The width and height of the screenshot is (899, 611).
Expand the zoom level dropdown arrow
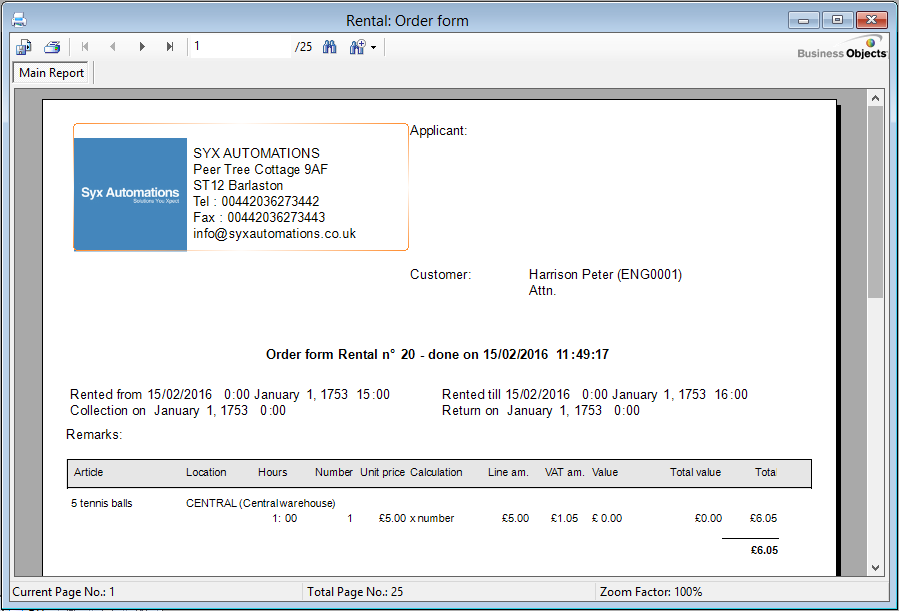click(373, 48)
